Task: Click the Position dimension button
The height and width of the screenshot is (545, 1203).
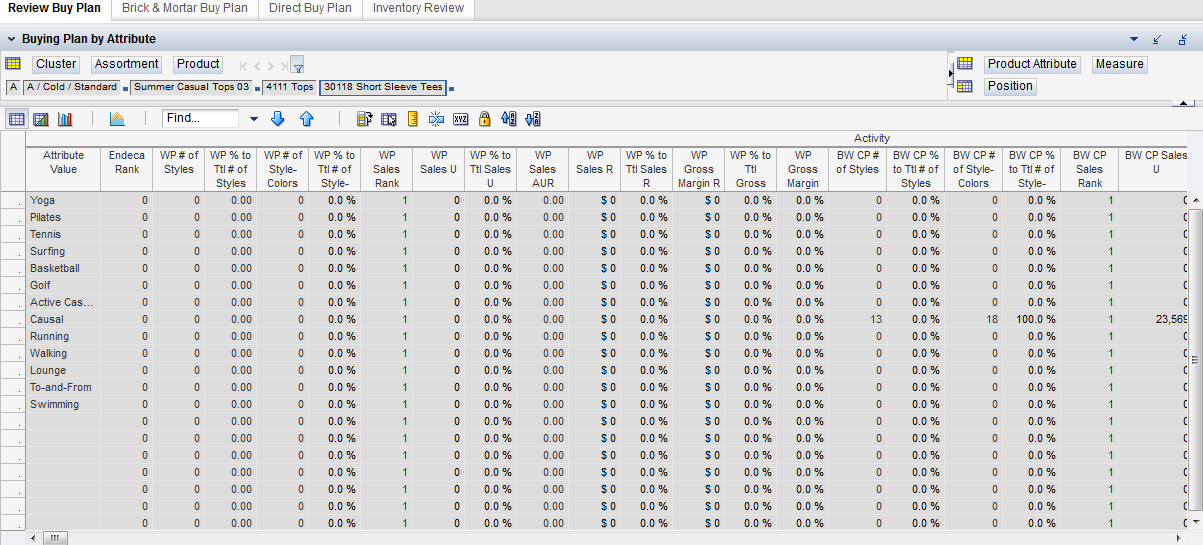Action: (1010, 86)
